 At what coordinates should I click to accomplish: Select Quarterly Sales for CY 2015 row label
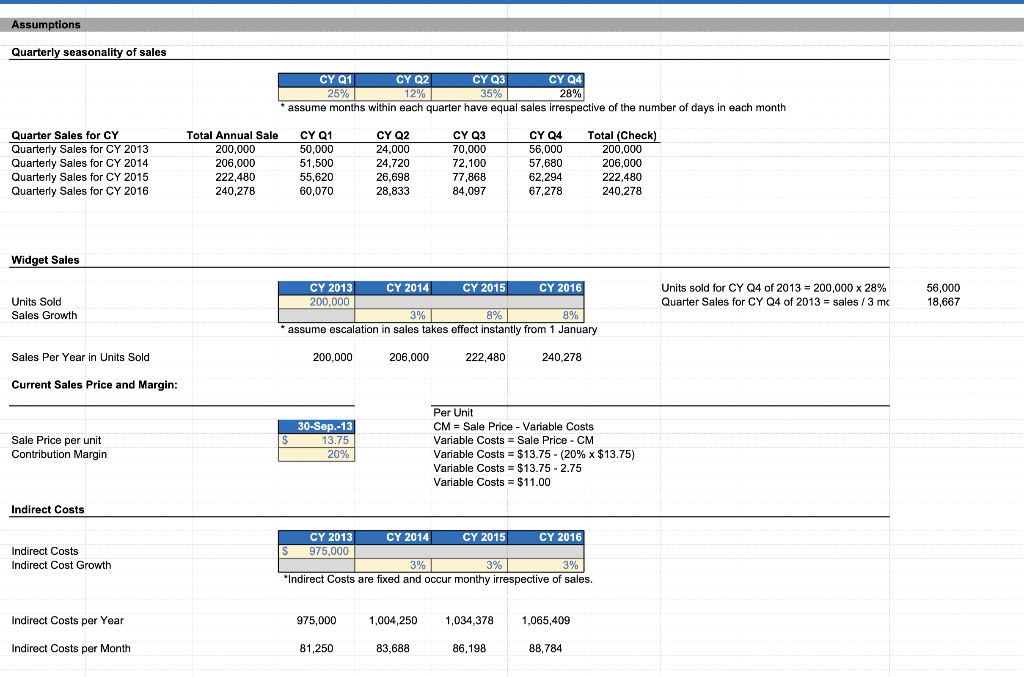point(80,178)
